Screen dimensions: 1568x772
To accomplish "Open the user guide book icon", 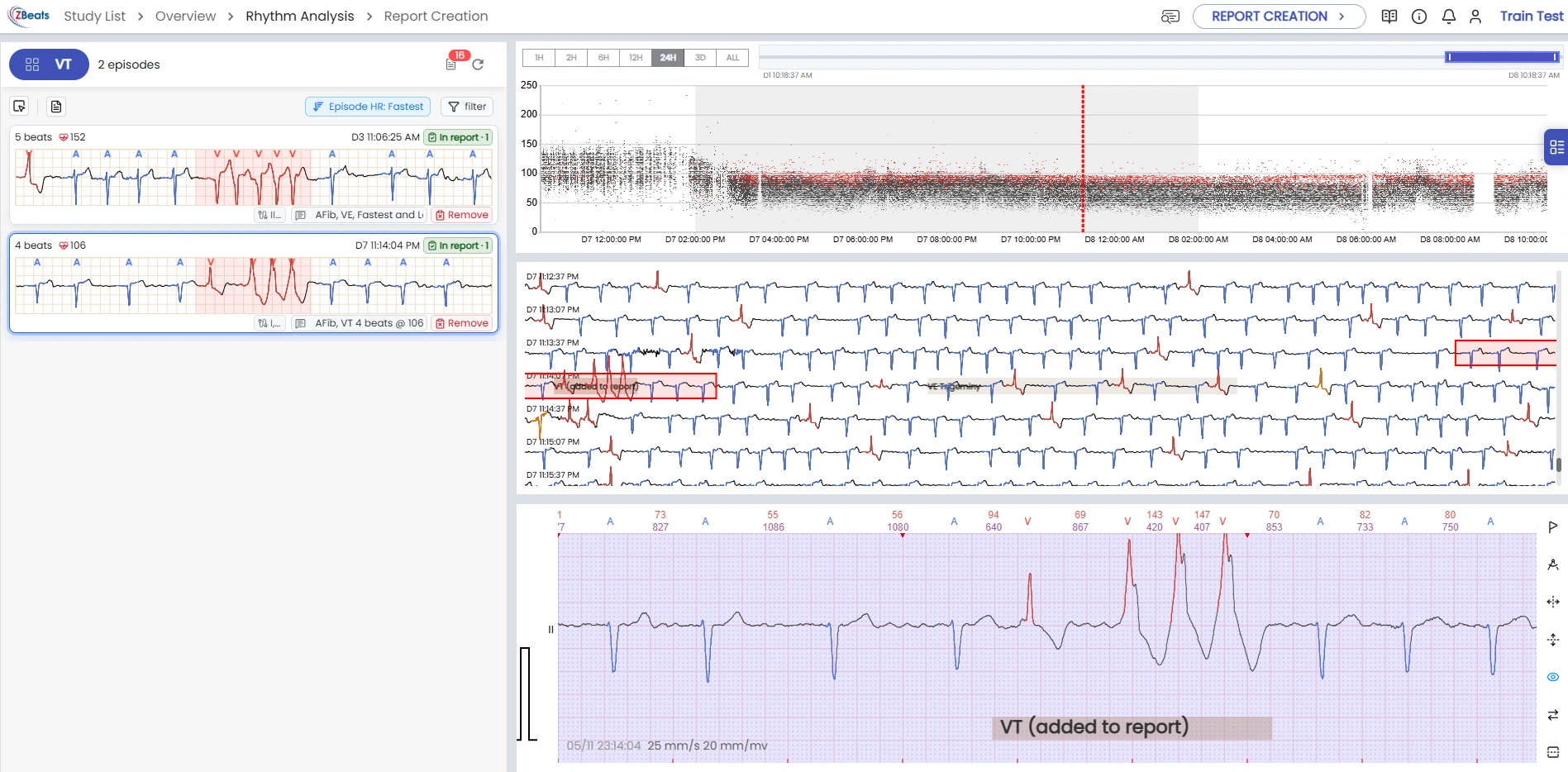I will coord(1389,17).
